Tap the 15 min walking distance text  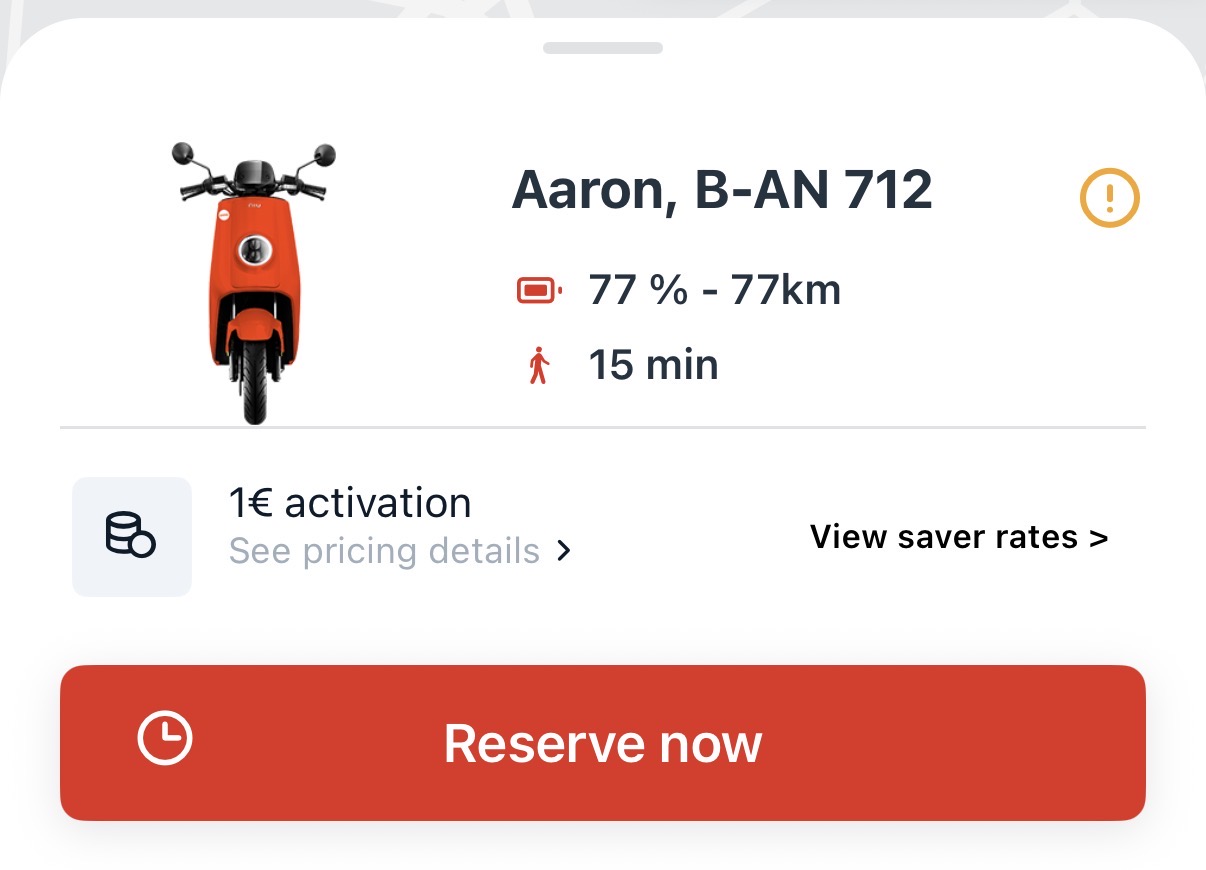coord(653,365)
